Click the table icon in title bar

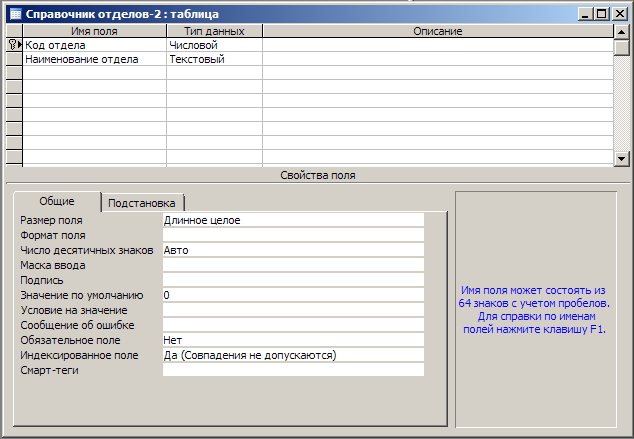pyautogui.click(x=15, y=14)
